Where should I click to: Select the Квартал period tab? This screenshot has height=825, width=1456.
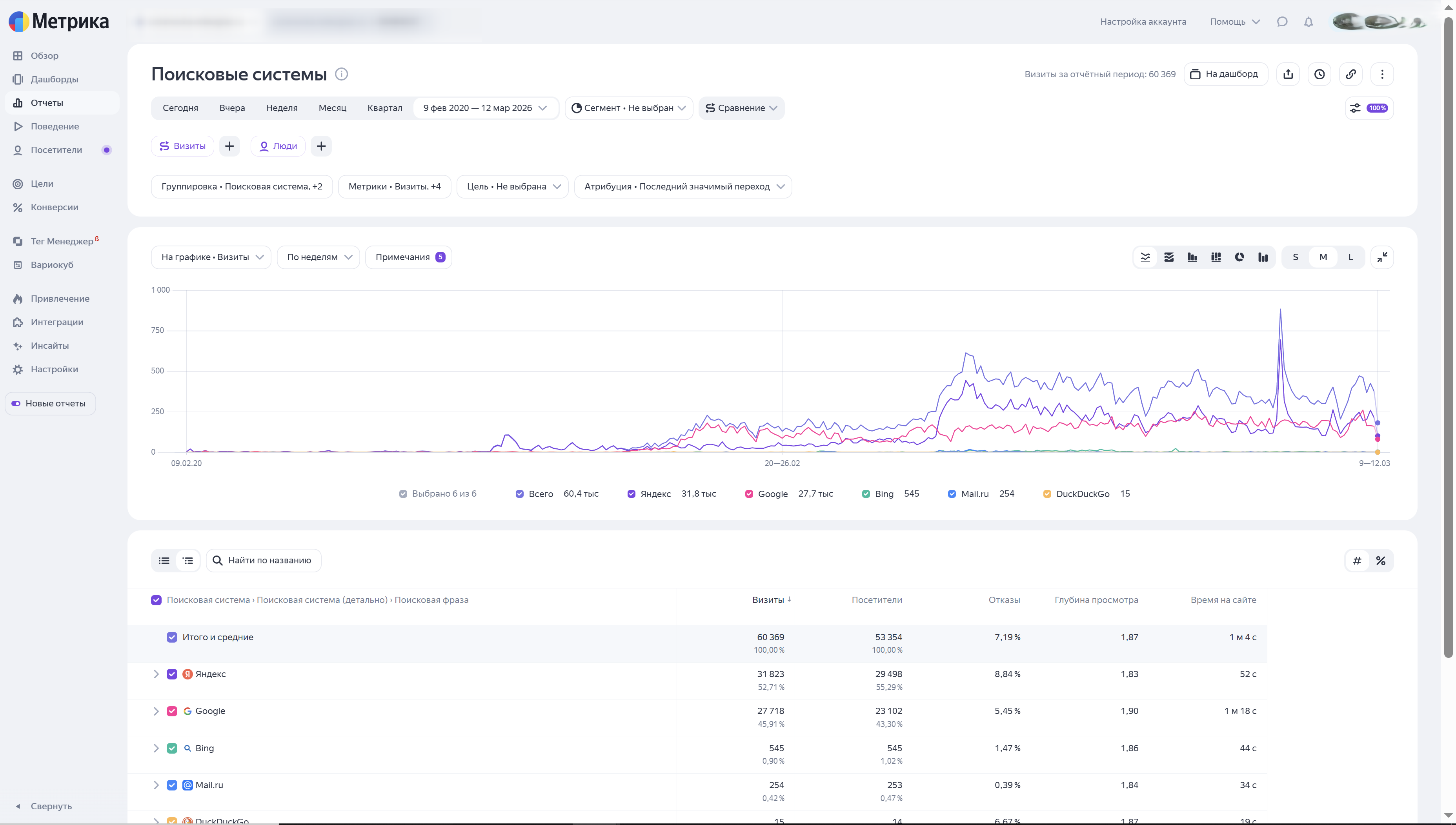(385, 108)
